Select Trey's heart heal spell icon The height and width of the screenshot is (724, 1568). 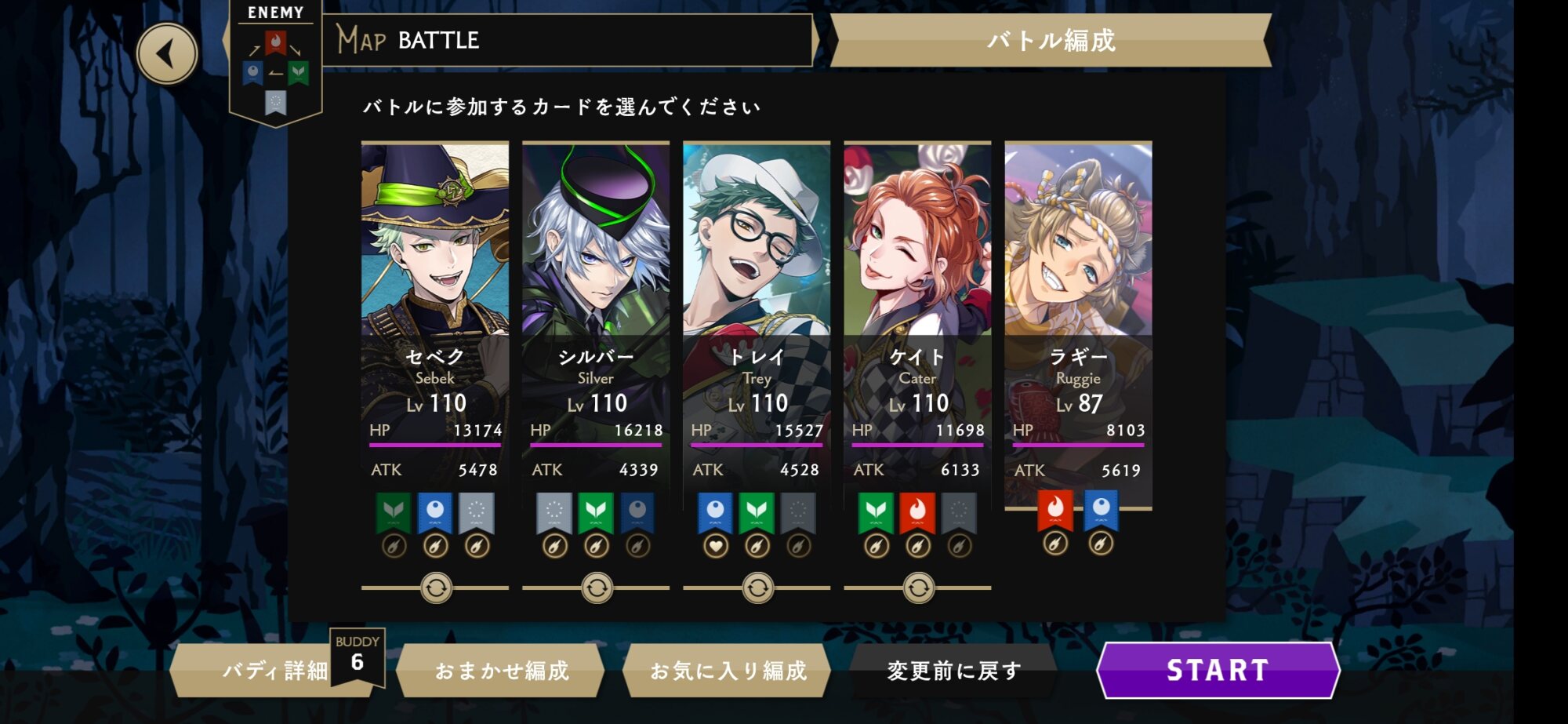tap(715, 546)
